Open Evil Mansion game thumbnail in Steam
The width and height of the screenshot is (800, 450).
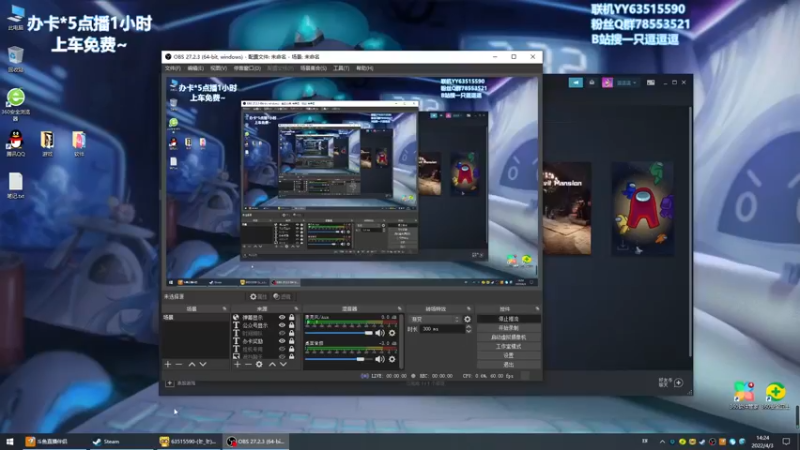click(567, 209)
